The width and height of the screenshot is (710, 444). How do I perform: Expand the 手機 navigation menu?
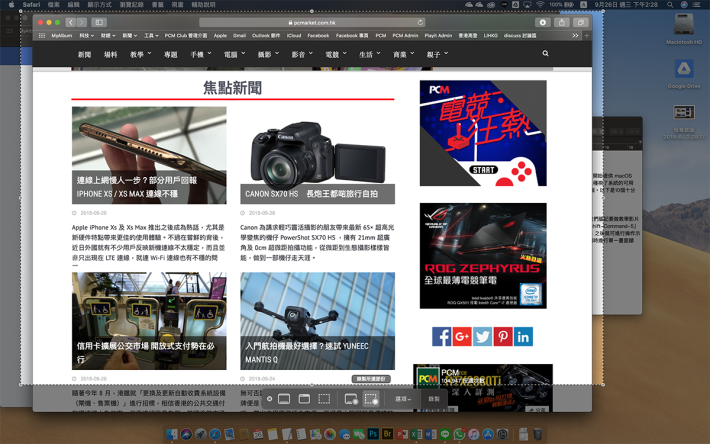click(201, 54)
